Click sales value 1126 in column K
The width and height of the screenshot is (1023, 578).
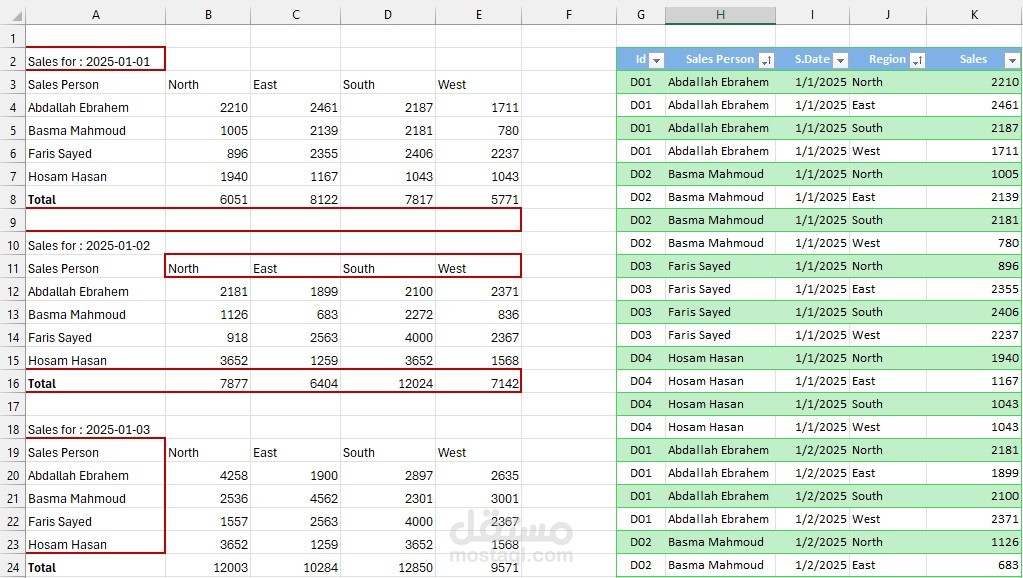point(1005,542)
